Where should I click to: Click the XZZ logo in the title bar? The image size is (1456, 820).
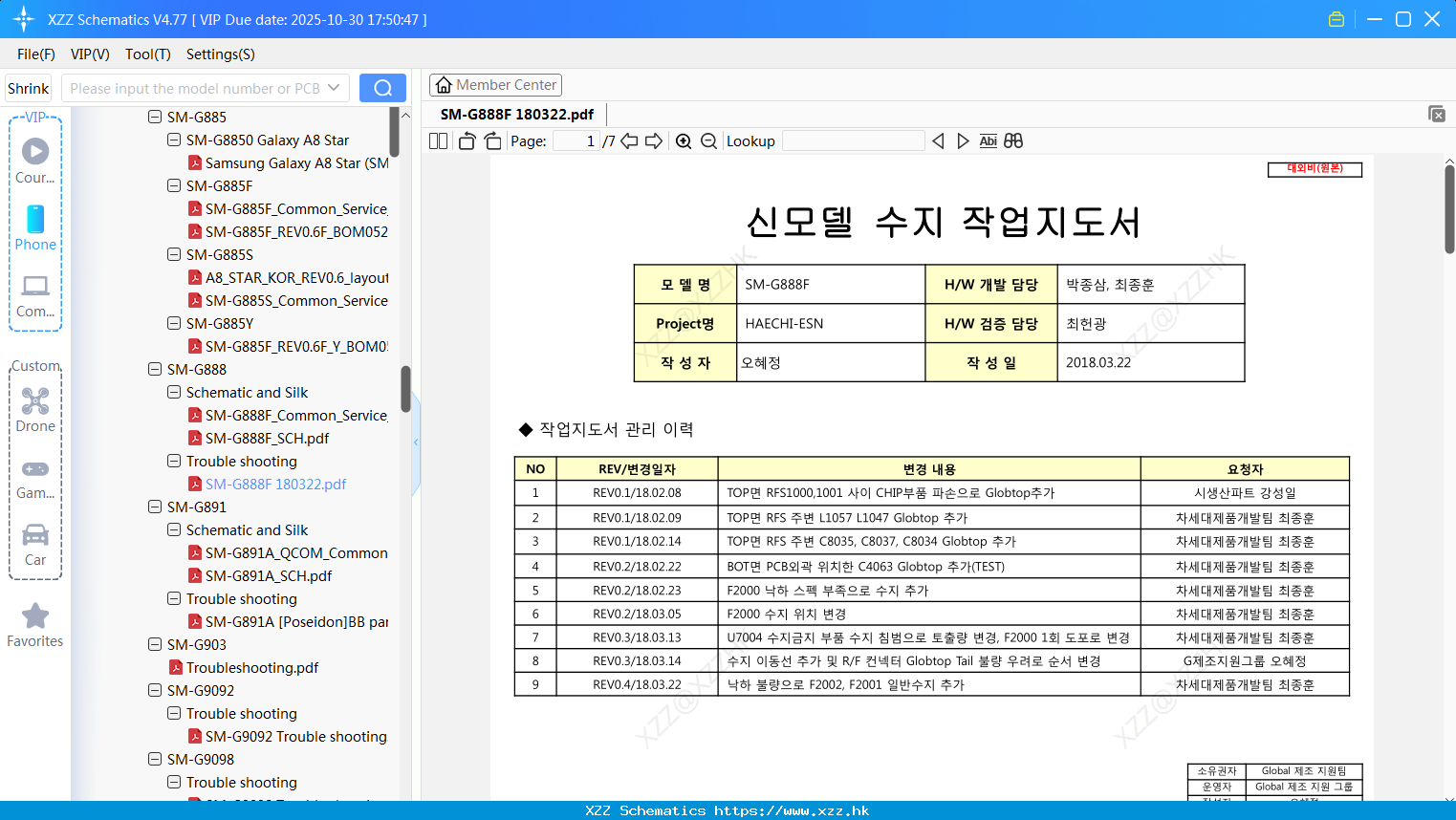coord(24,19)
